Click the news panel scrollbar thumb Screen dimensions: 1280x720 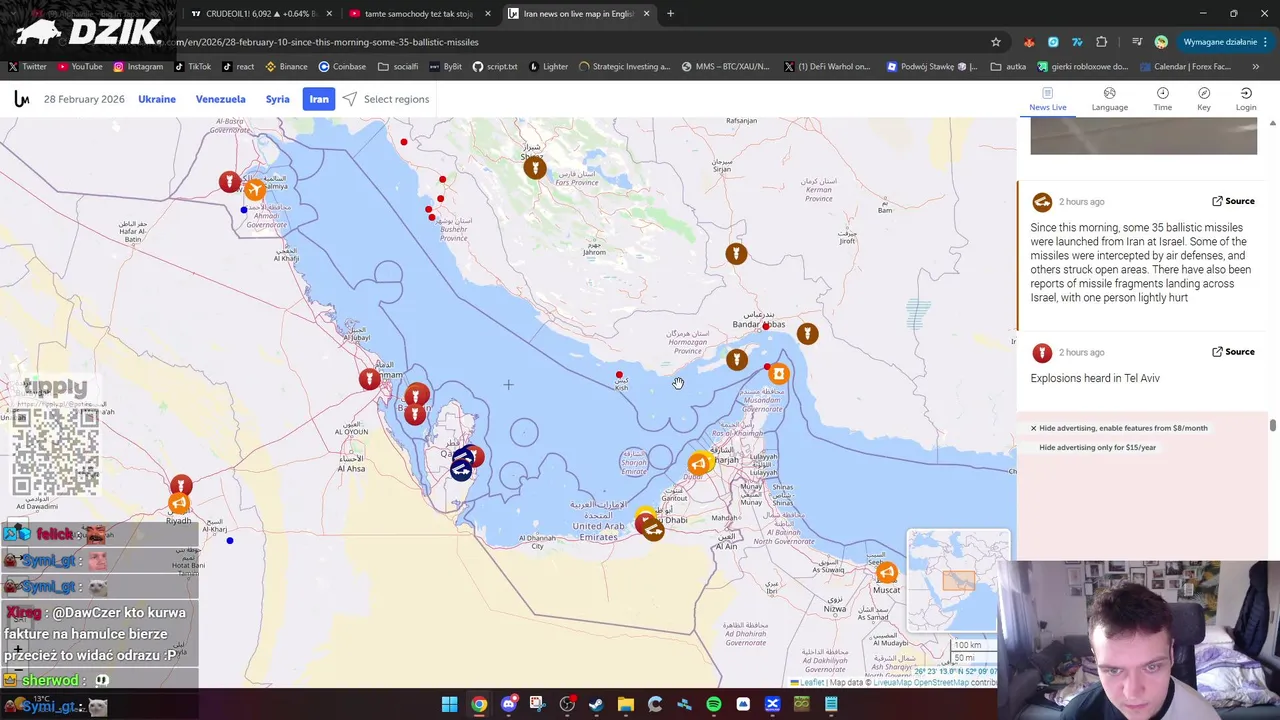pos(1272,426)
